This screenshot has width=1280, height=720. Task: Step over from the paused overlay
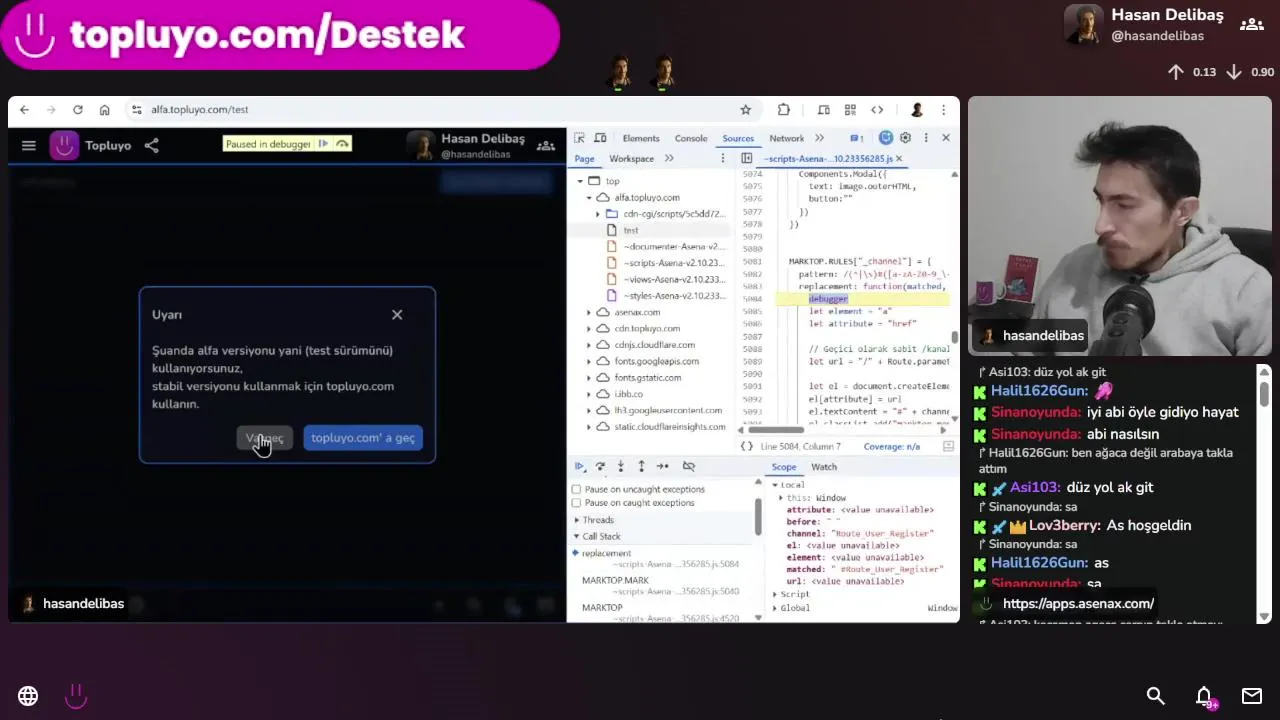(342, 144)
